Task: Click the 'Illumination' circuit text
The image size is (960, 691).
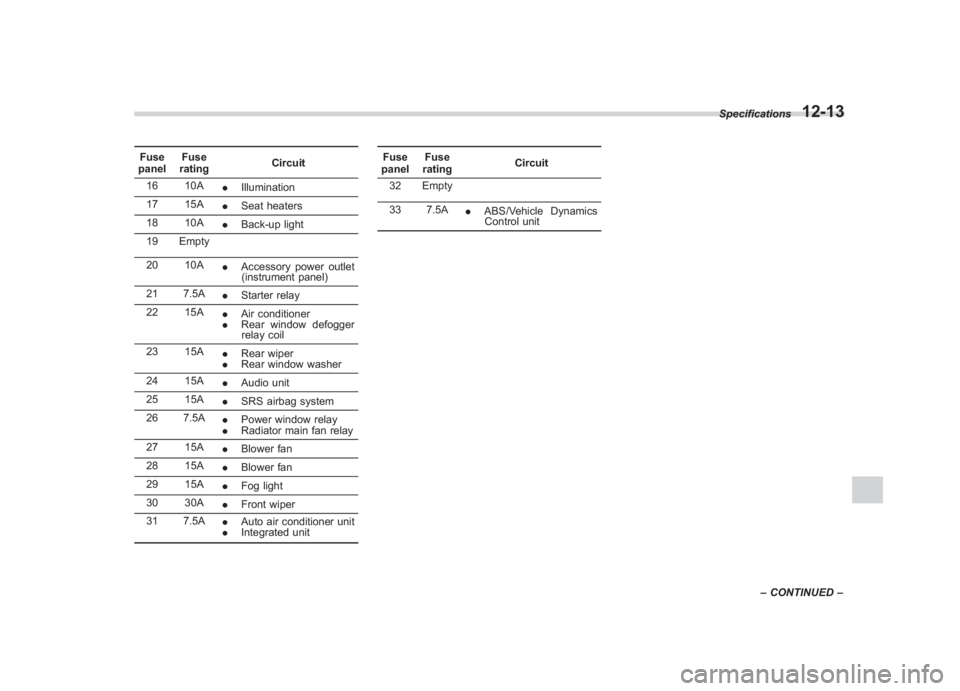Action: coord(268,187)
